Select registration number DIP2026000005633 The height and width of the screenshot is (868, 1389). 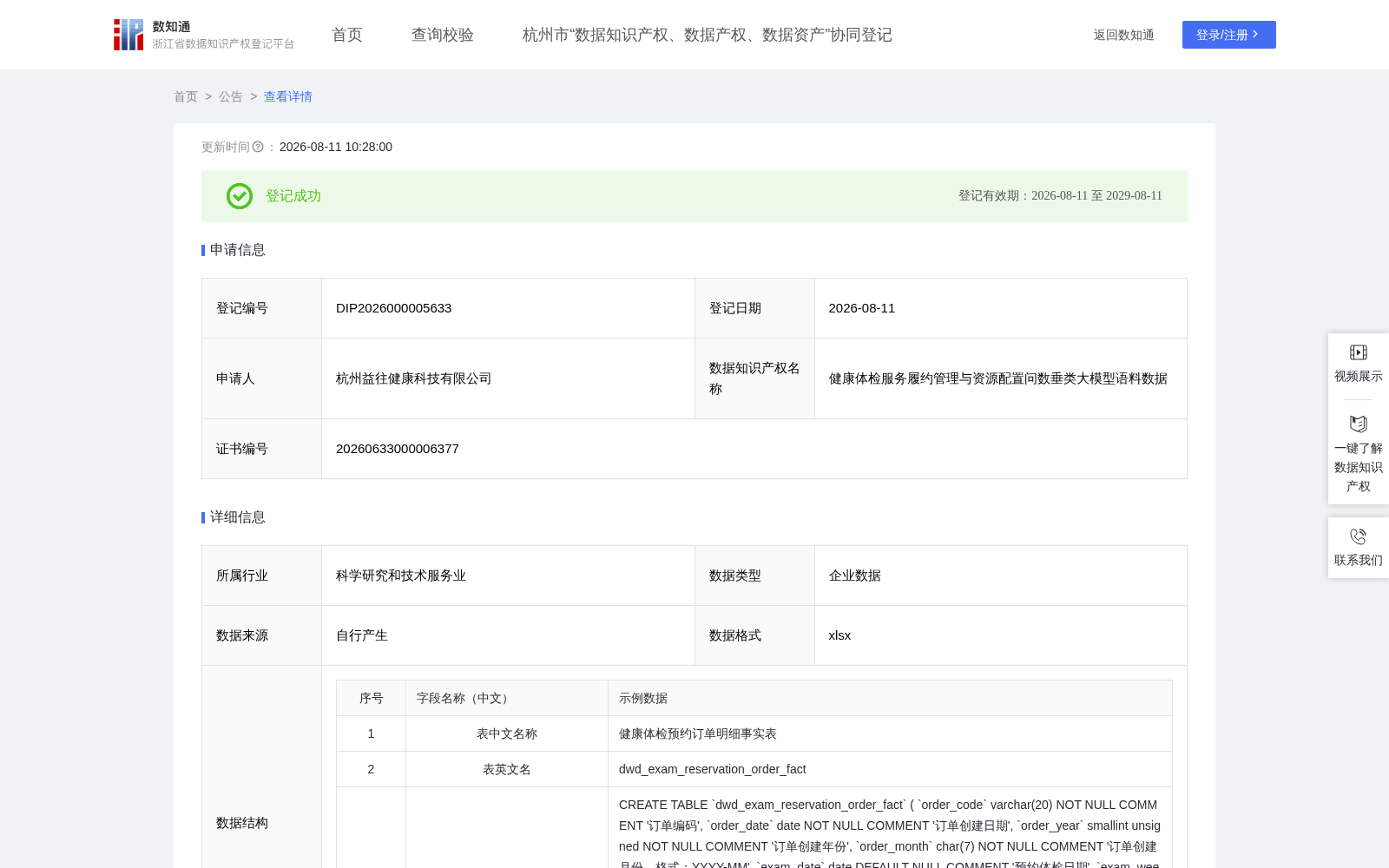[x=394, y=308]
